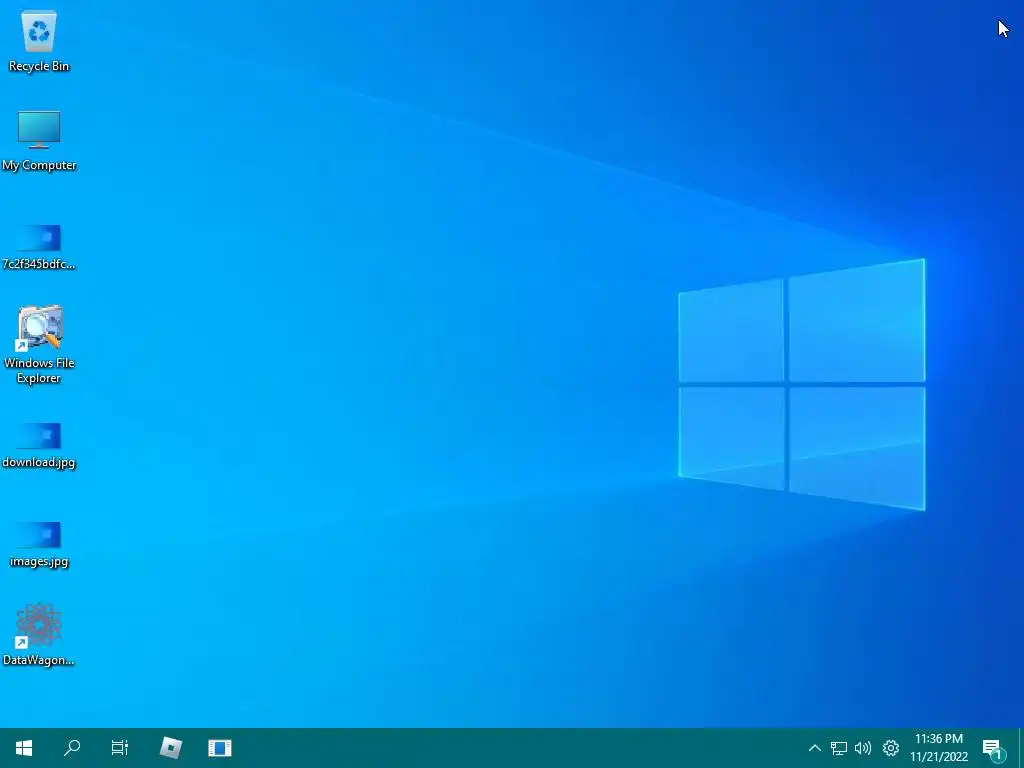The height and width of the screenshot is (768, 1024).
Task: Open the Roblox app on the taskbar
Action: point(171,748)
